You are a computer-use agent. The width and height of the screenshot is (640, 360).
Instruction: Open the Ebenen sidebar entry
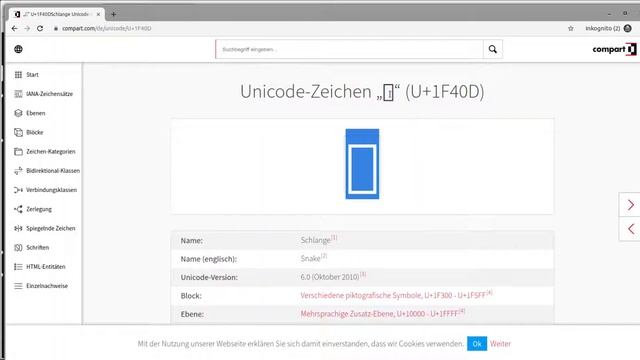click(36, 113)
